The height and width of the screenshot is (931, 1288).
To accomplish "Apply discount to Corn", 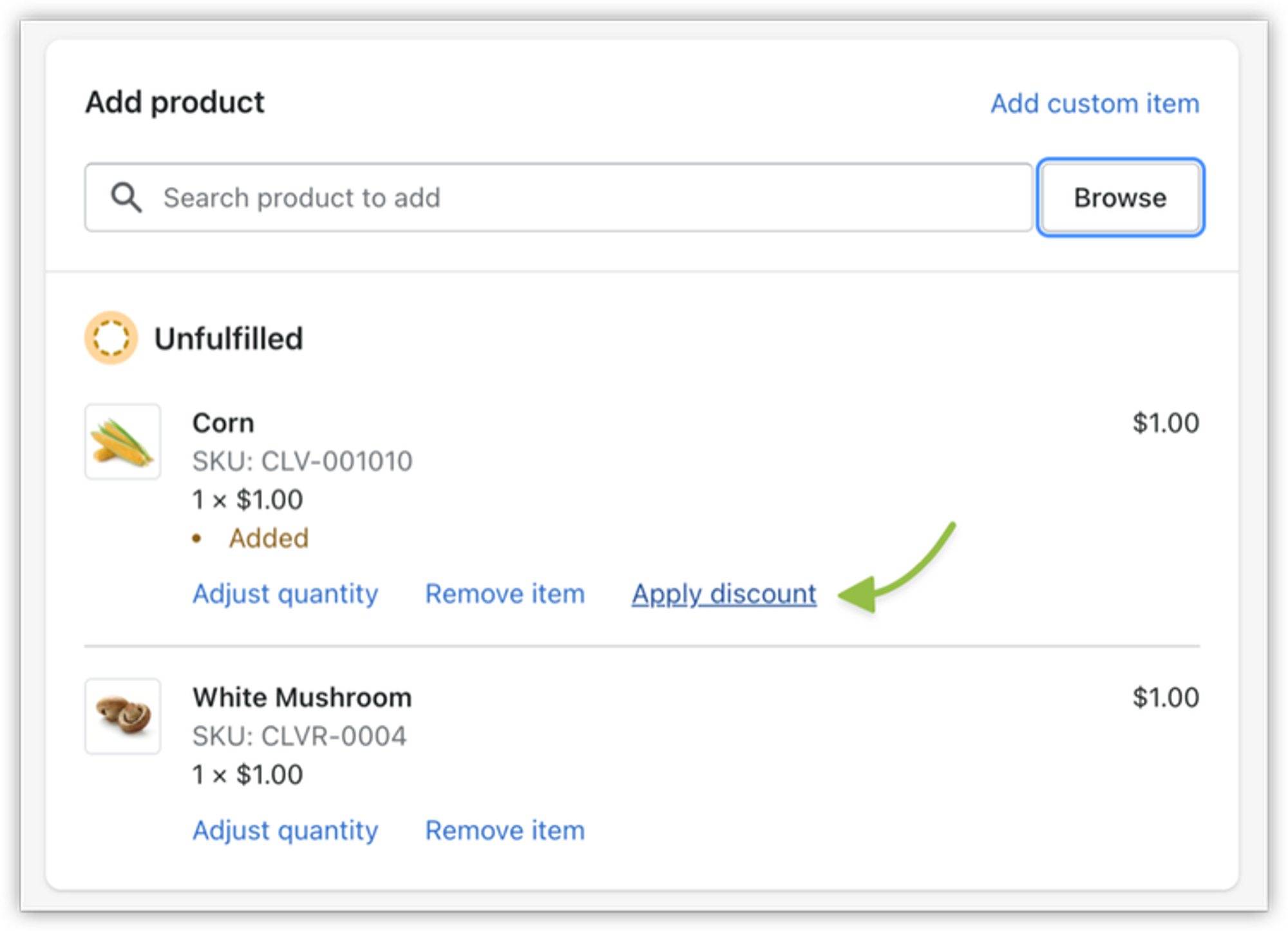I will [724, 593].
